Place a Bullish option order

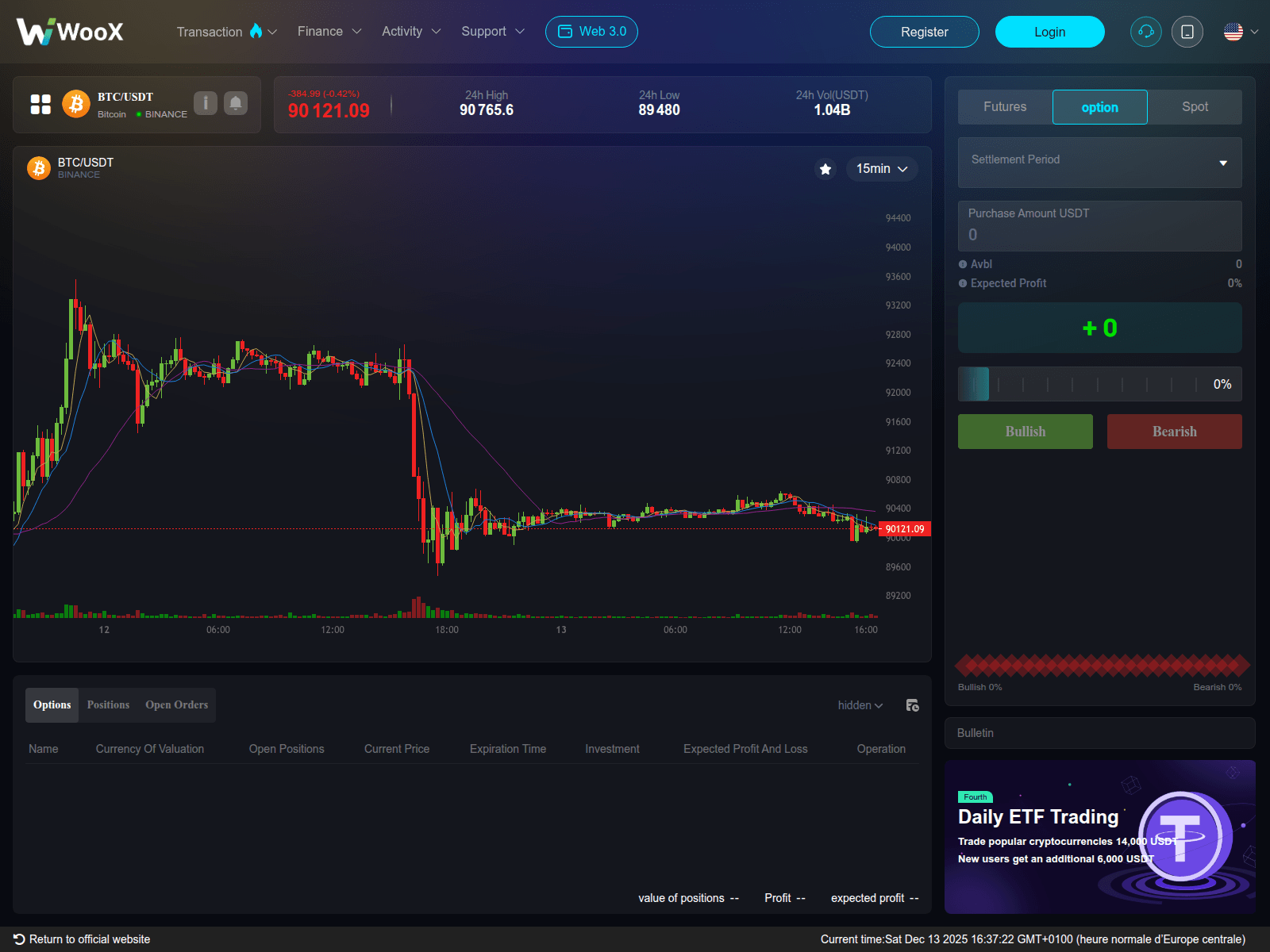click(x=1026, y=432)
